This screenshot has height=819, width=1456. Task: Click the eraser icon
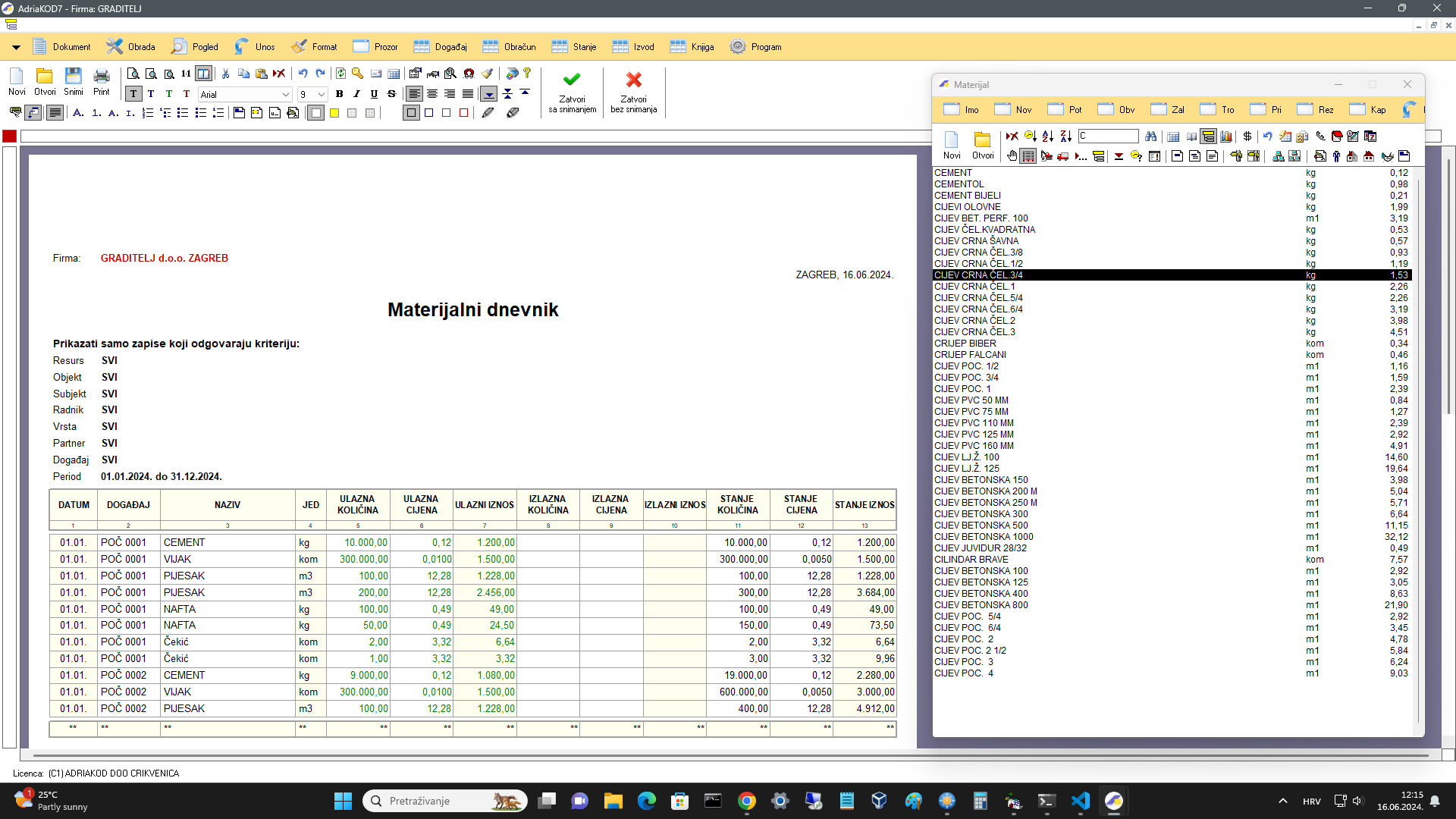[513, 113]
